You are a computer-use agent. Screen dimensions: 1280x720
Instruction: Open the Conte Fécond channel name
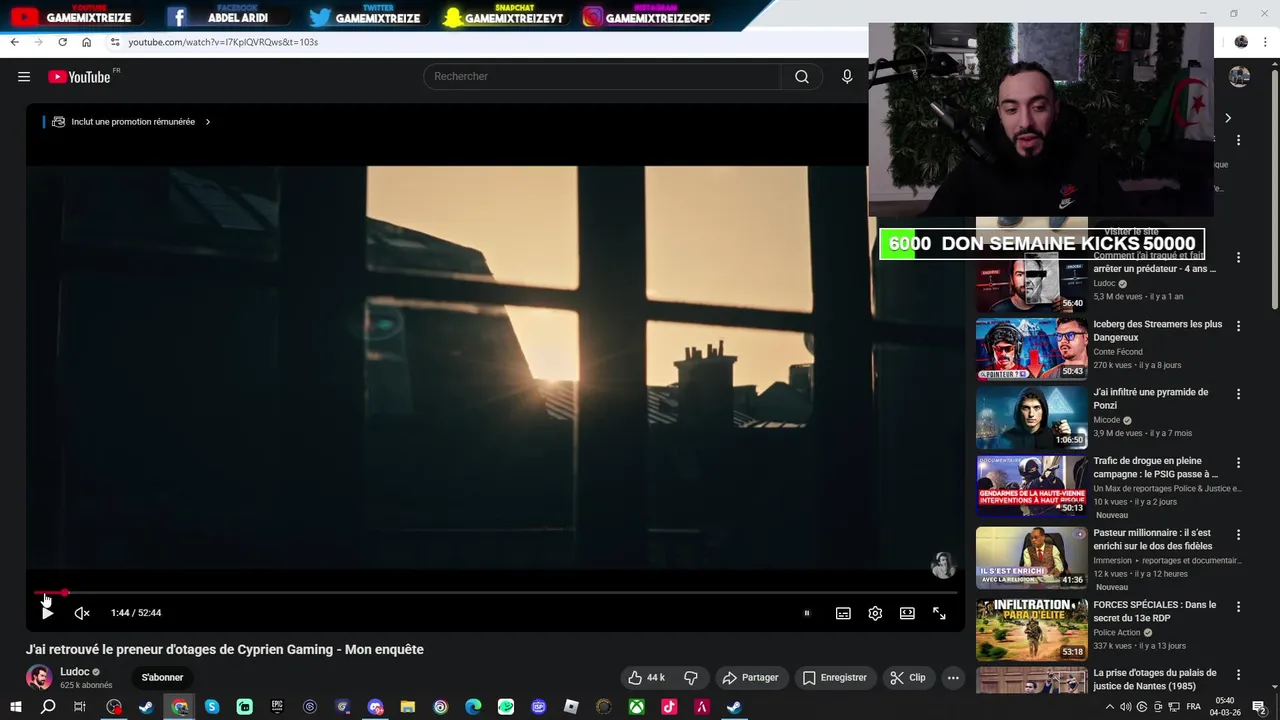pos(1118,352)
